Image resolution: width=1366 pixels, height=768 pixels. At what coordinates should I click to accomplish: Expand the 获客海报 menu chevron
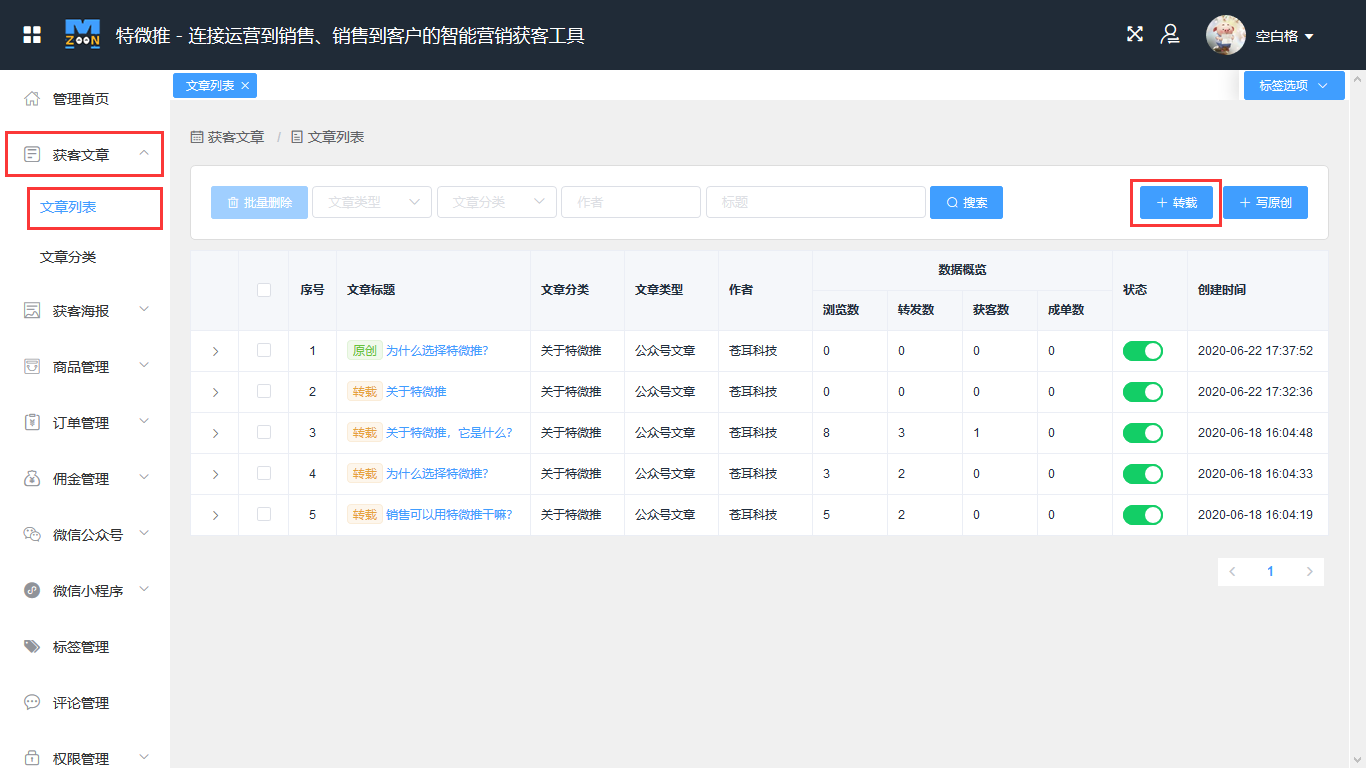click(x=144, y=310)
